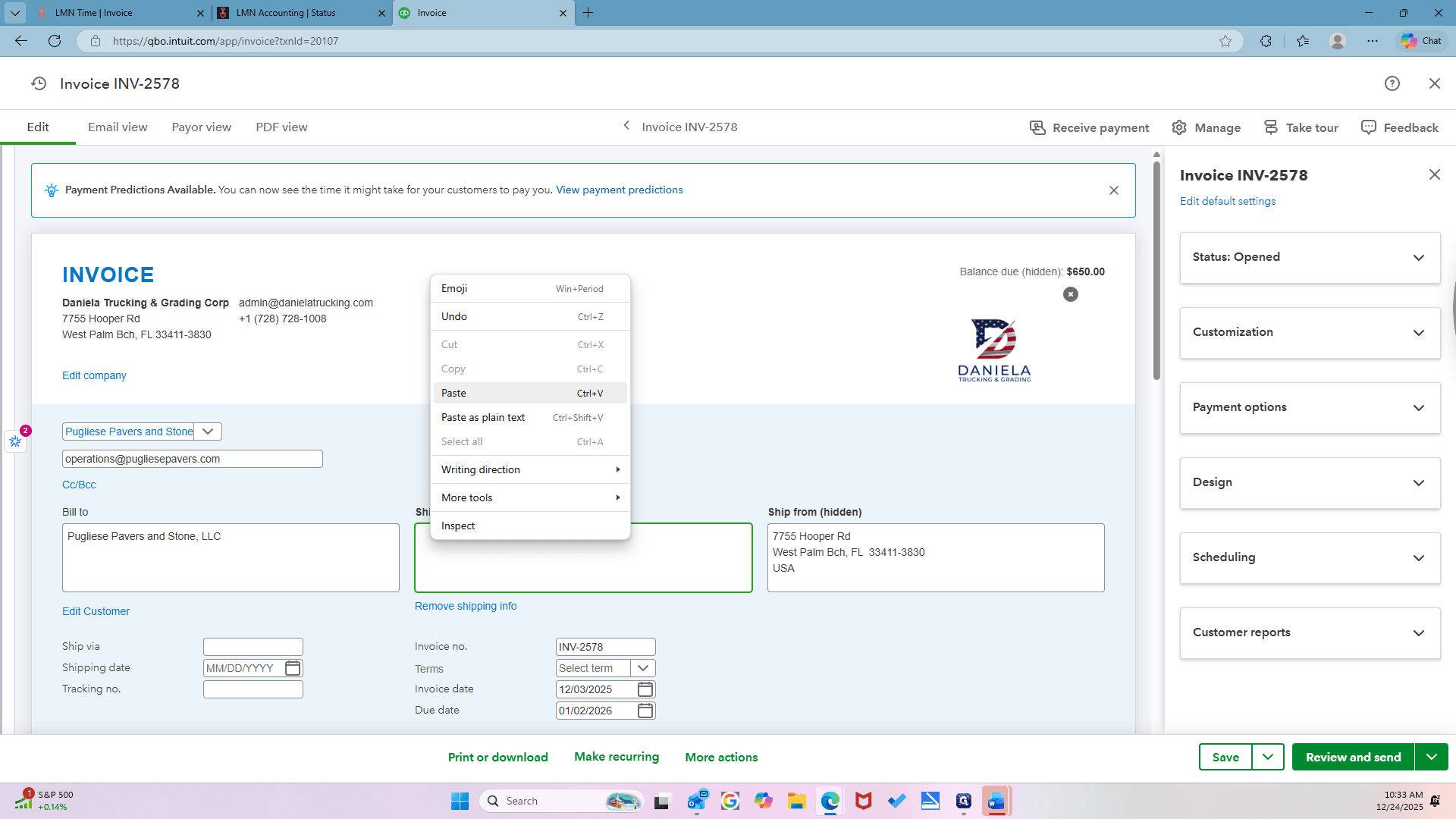This screenshot has height=819, width=1456.
Task: Click the Print or download button
Action: (x=498, y=757)
